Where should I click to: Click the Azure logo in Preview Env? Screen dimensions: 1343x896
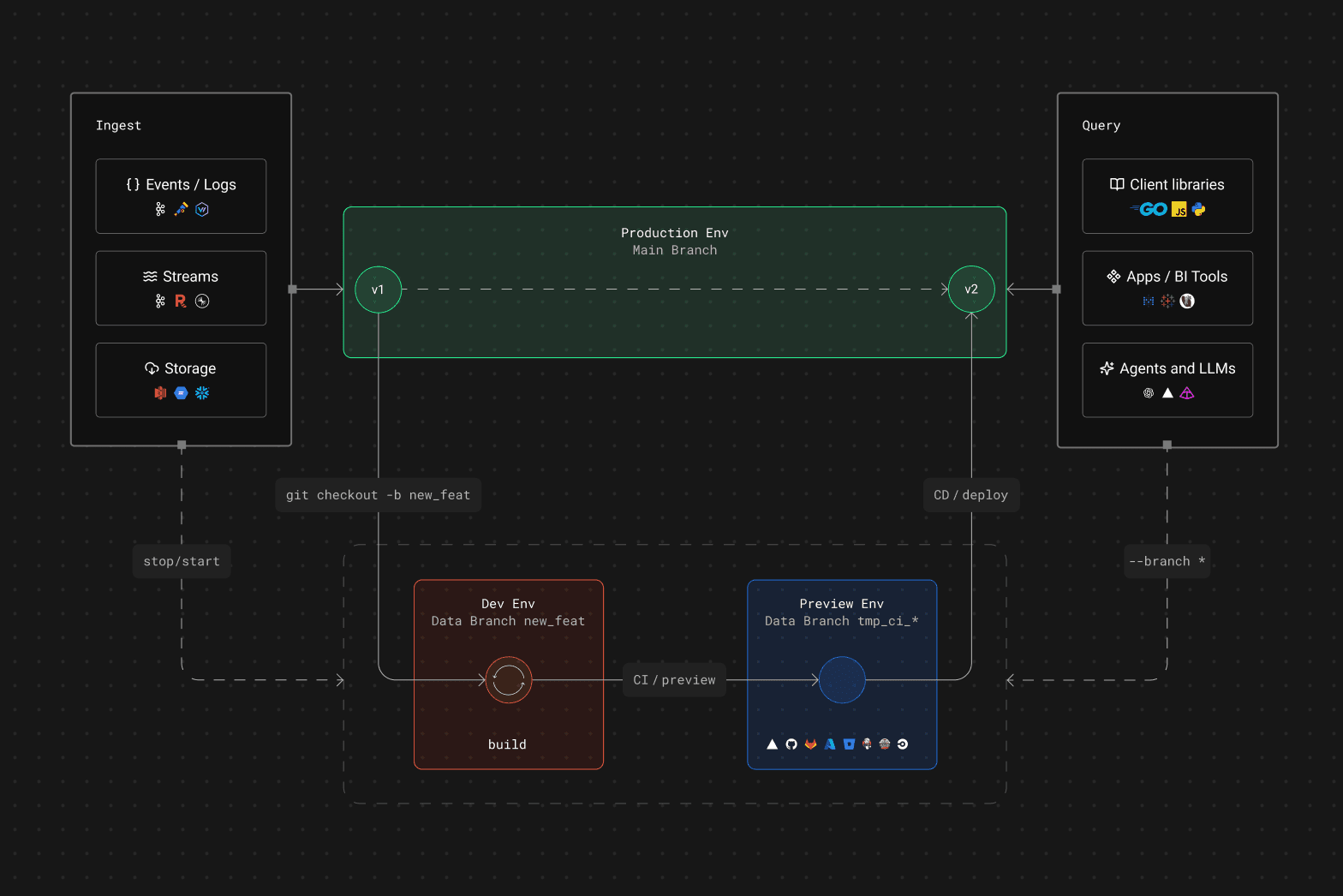[x=830, y=744]
